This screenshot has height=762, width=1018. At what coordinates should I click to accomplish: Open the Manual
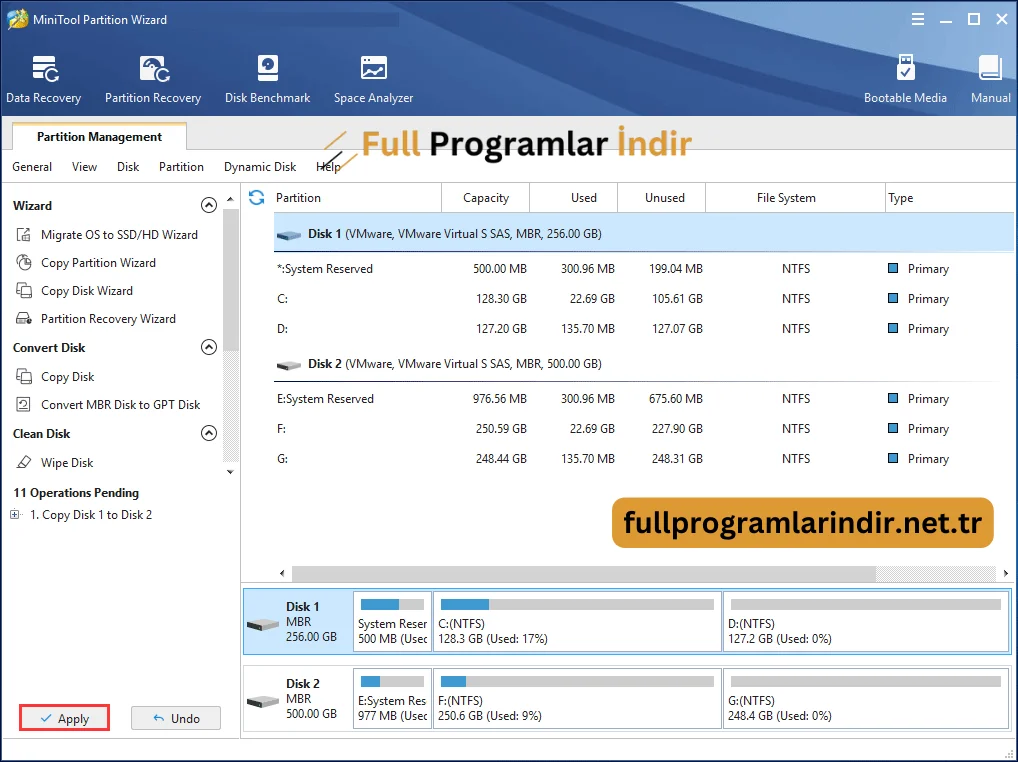tap(990, 79)
